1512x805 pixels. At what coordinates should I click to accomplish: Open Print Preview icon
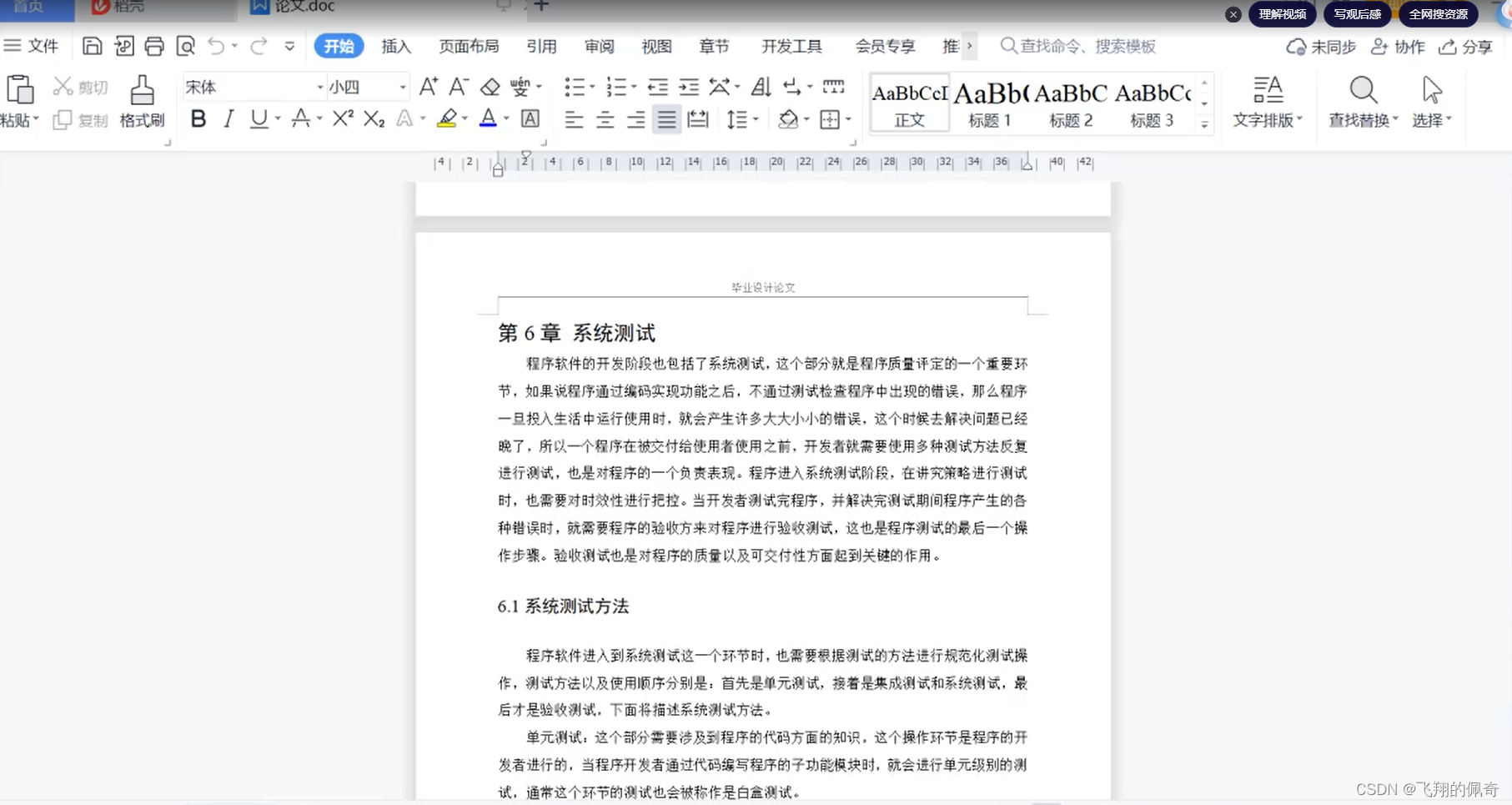click(186, 47)
